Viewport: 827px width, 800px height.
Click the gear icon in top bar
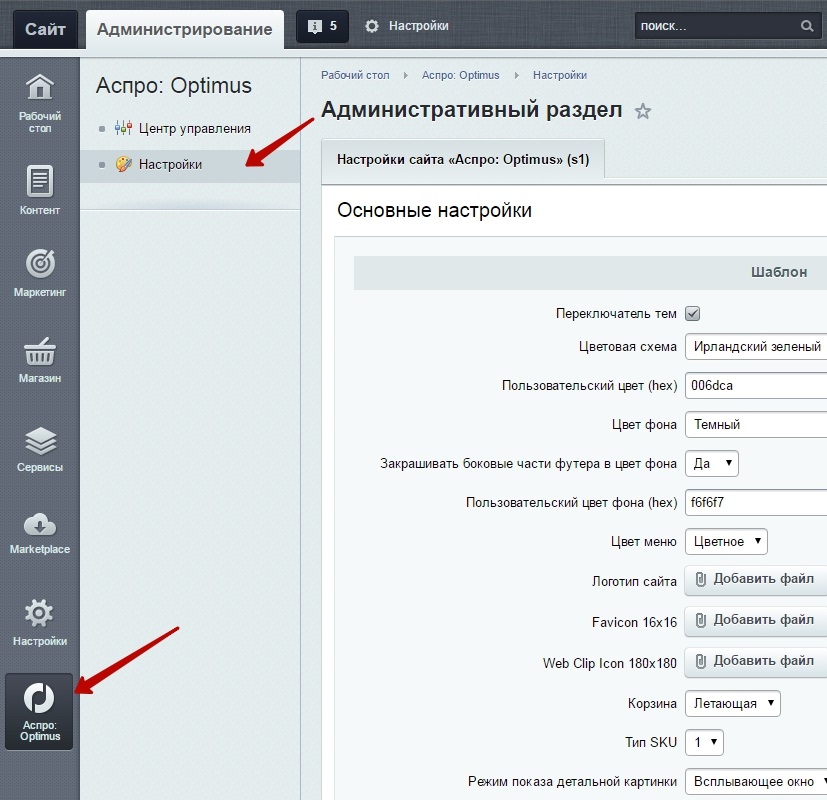point(372,26)
